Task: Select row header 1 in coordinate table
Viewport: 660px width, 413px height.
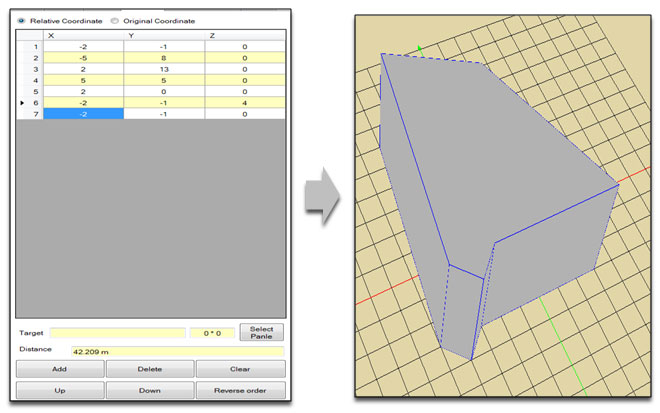Action: tap(30, 47)
